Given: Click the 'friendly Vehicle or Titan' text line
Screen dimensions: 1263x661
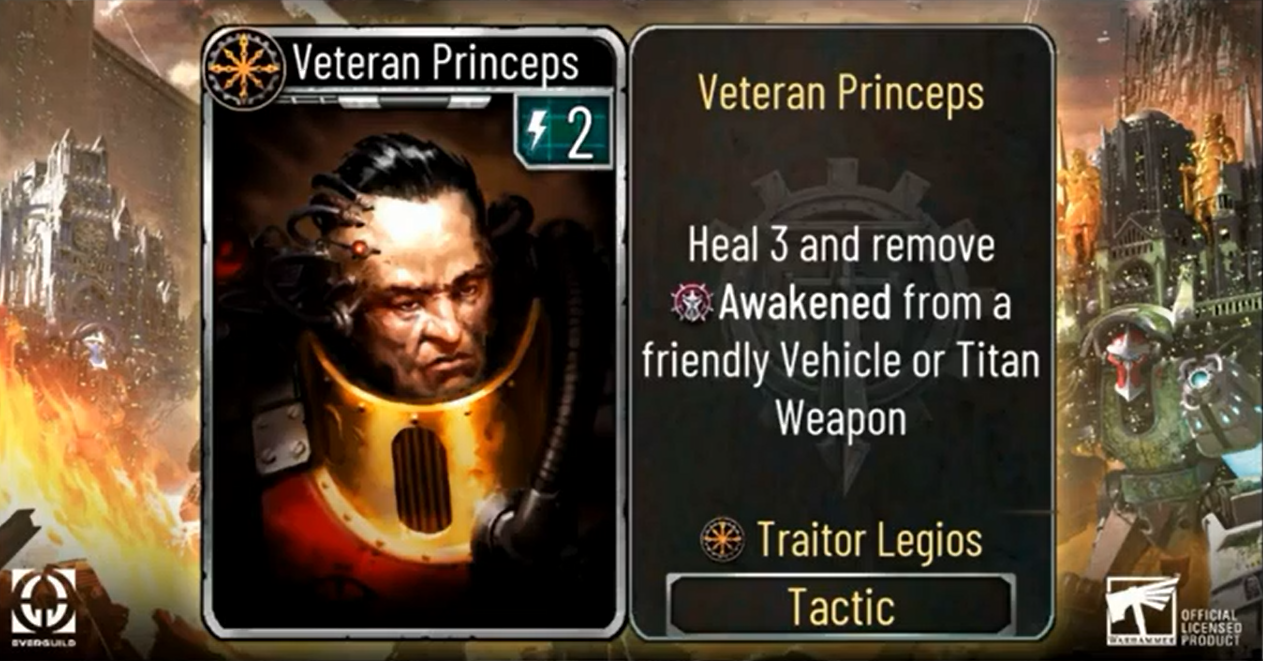Looking at the screenshot, I should [x=841, y=360].
